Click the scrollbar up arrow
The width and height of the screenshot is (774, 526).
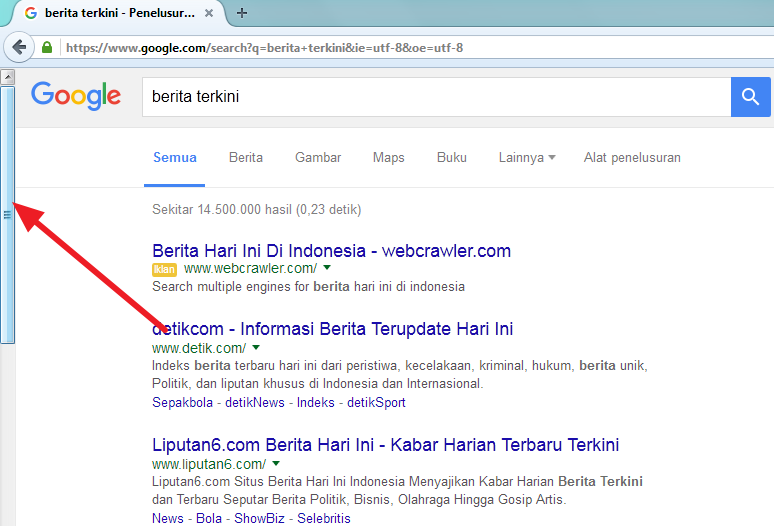point(7,77)
